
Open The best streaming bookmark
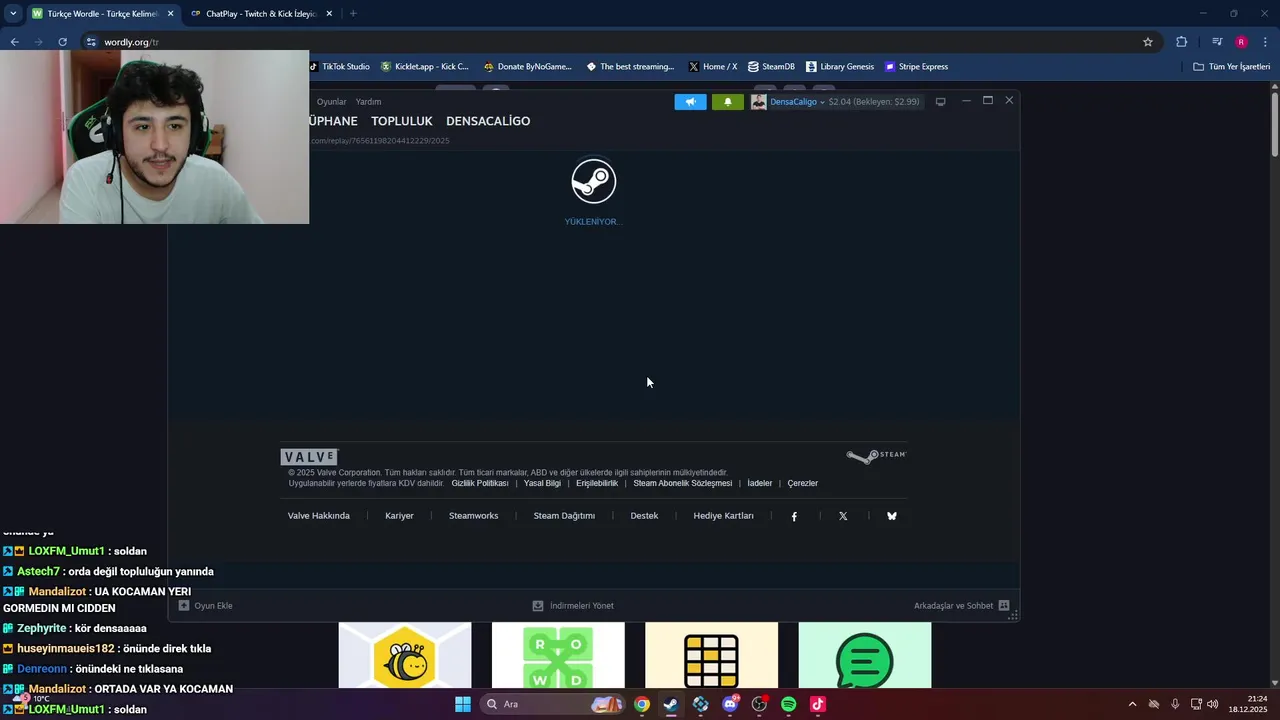pos(630,67)
